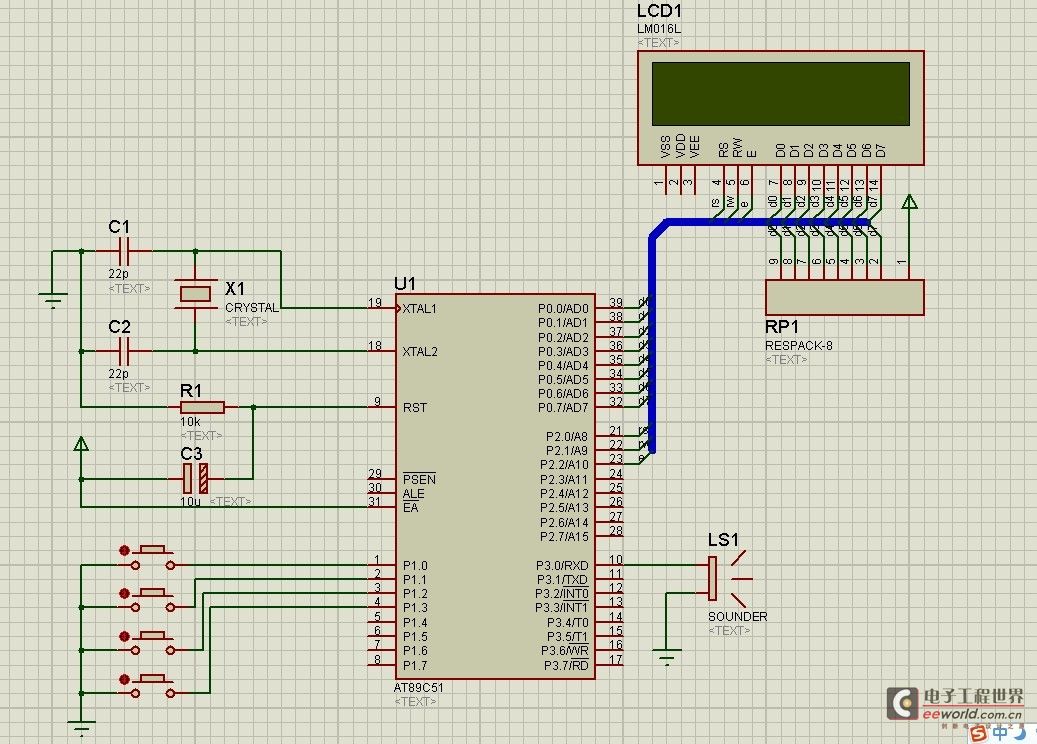Click the P3.7/RD pin label
The image size is (1037, 744).
coord(566,665)
